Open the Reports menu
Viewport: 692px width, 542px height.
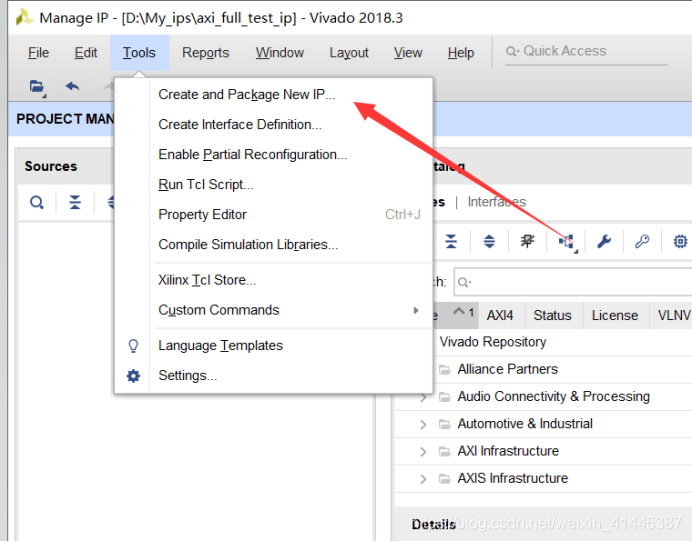[206, 53]
